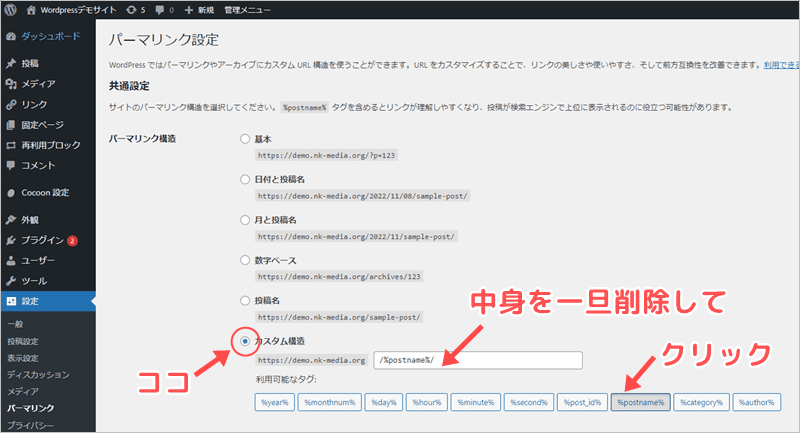
Task: Click the pin icon beside 投稿
Action: pyautogui.click(x=11, y=63)
